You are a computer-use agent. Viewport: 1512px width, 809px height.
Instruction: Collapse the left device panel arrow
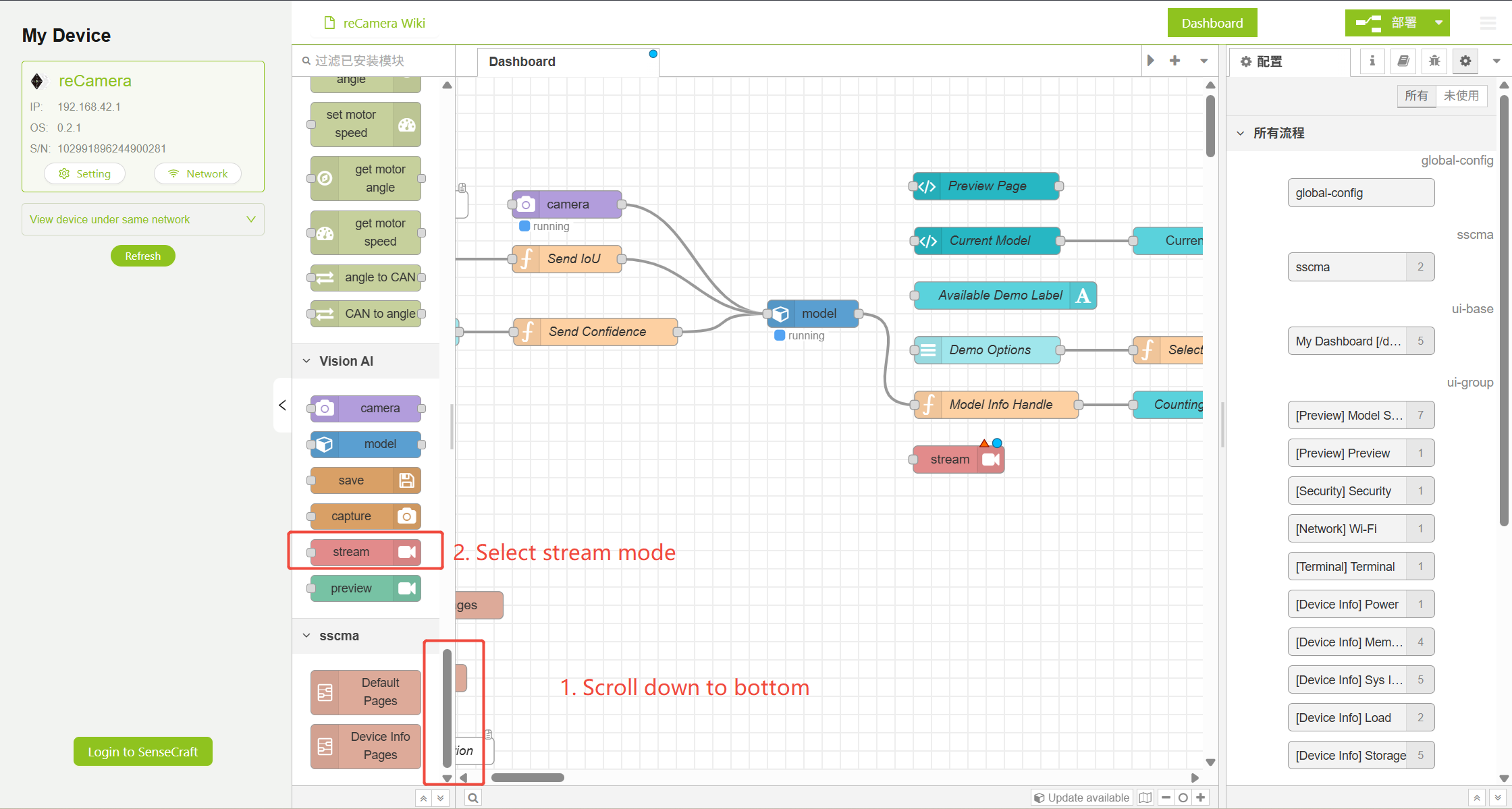point(282,405)
